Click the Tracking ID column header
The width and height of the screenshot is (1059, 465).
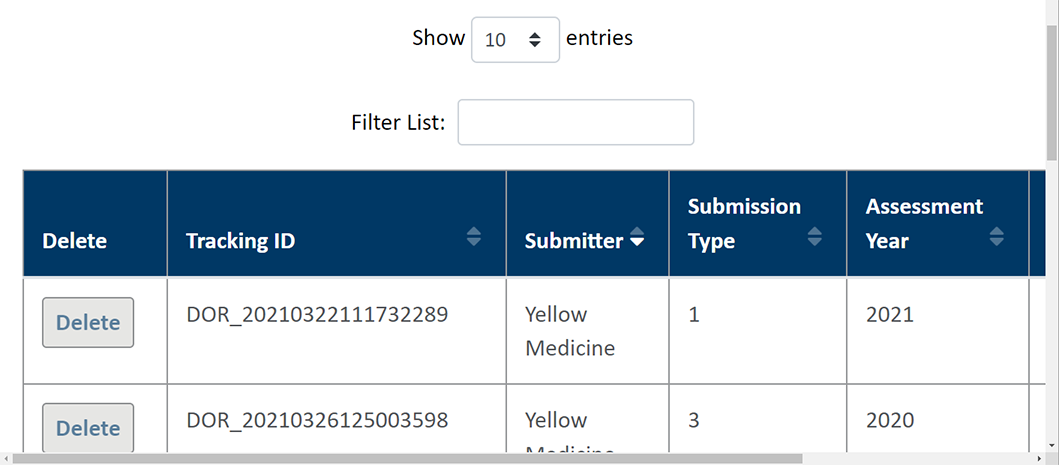(241, 241)
